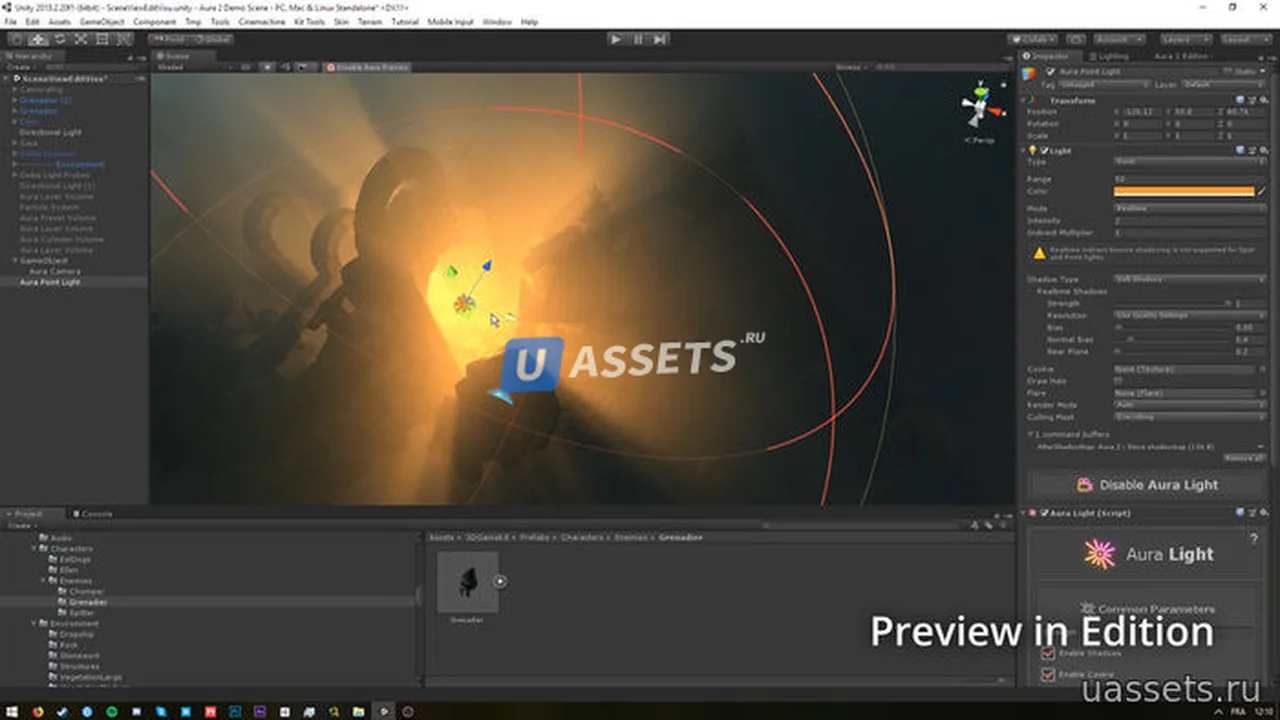The width and height of the screenshot is (1280, 720).
Task: Click the green Y-axis arrow of the move gizmo
Action: (451, 271)
